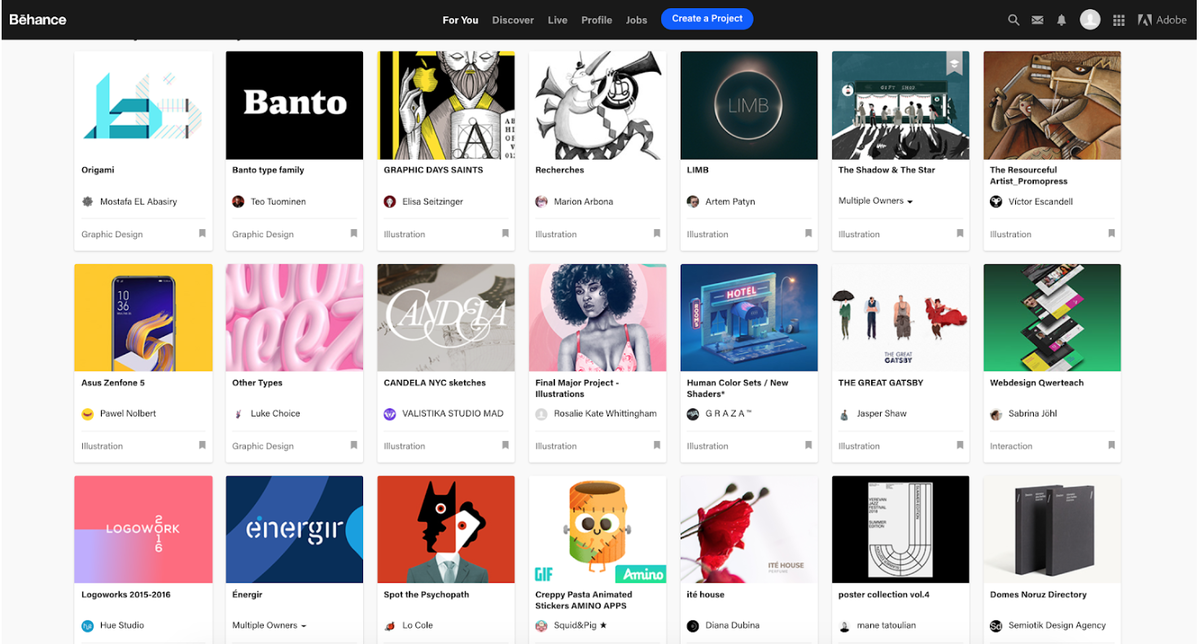Viewport: 1200px width, 644px height.
Task: Open the Jobs tab
Action: (637, 20)
